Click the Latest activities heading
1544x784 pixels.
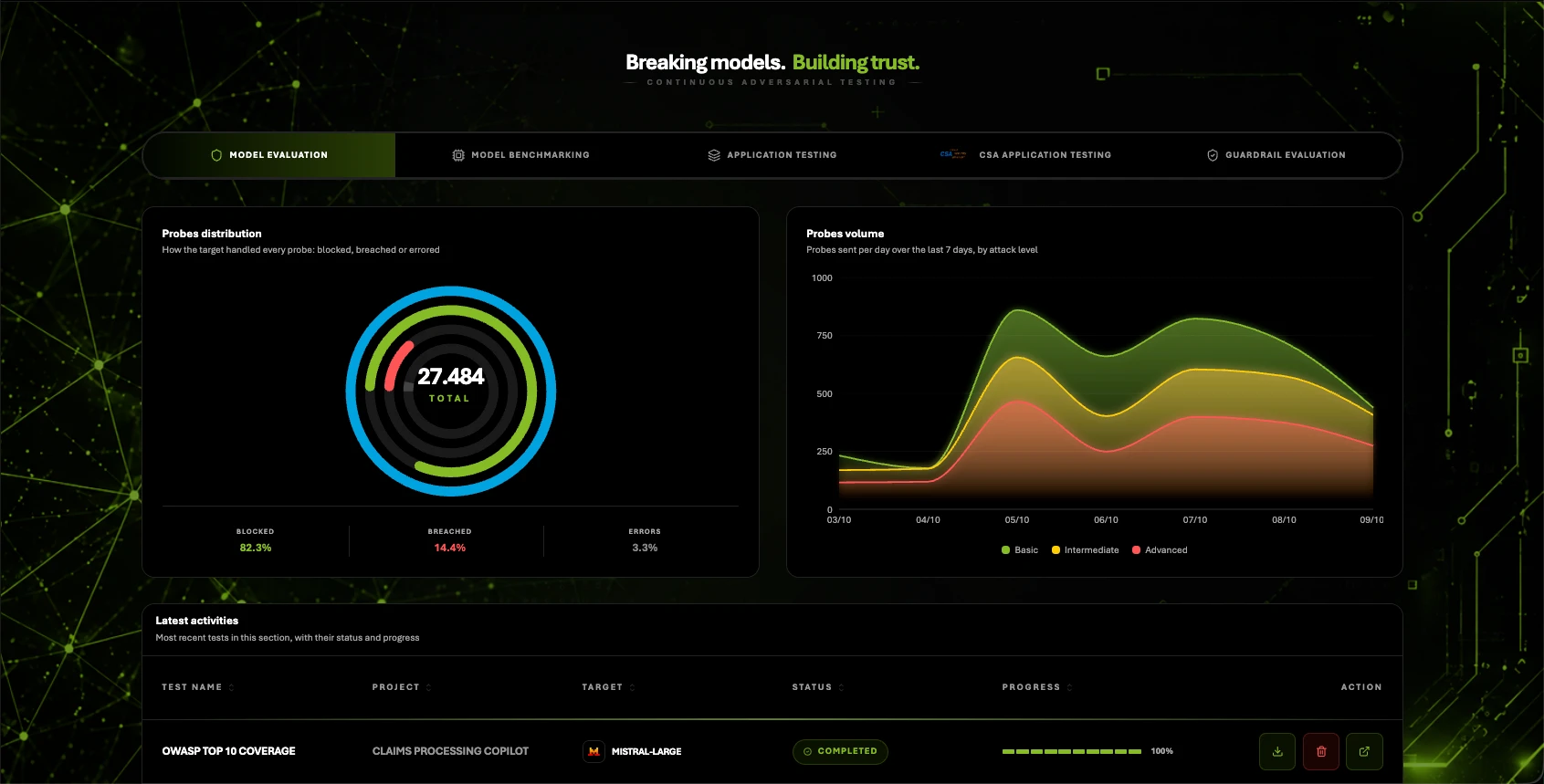(x=197, y=621)
